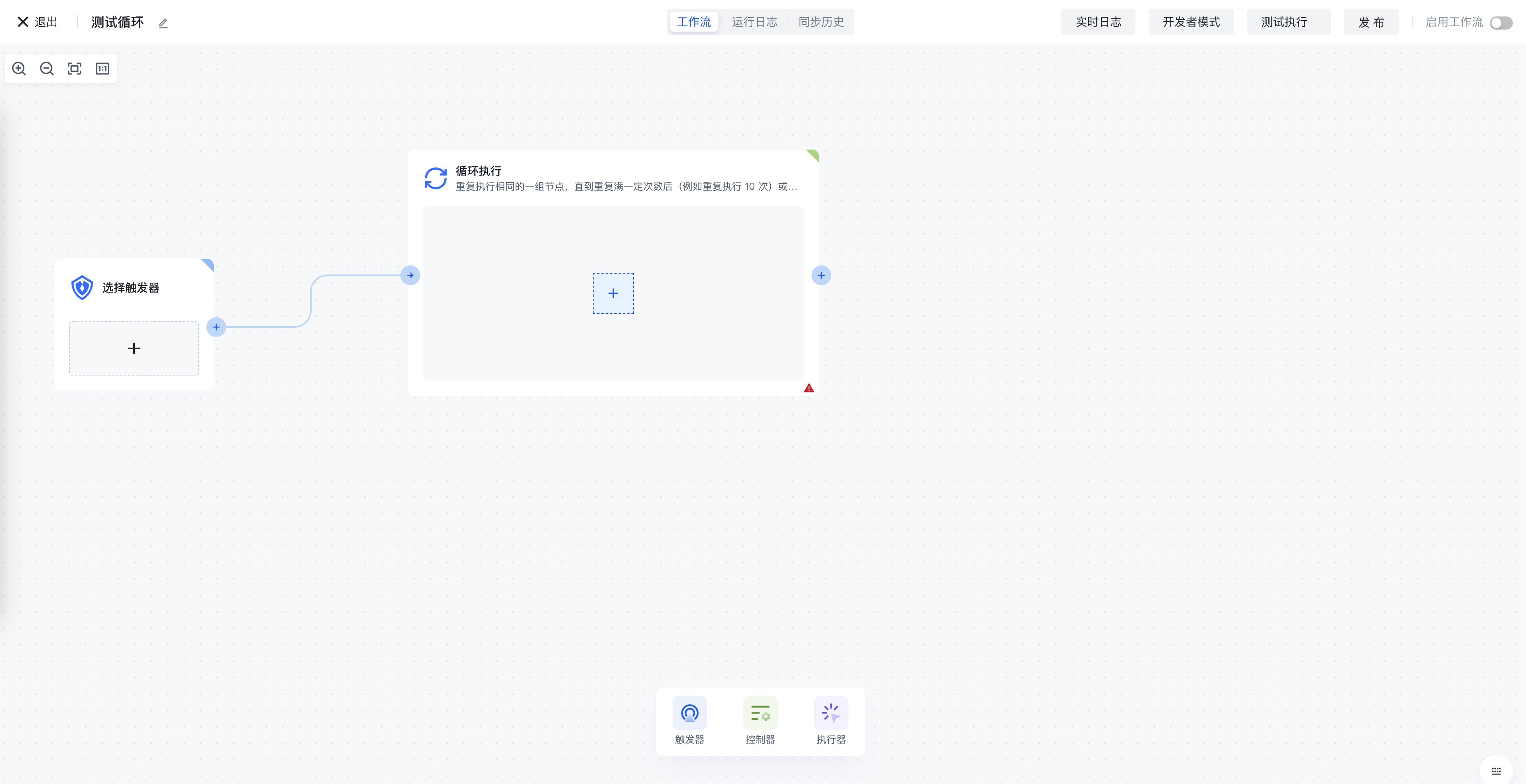Click the 实时日志 button
This screenshot has width=1526, height=784.
1098,22
